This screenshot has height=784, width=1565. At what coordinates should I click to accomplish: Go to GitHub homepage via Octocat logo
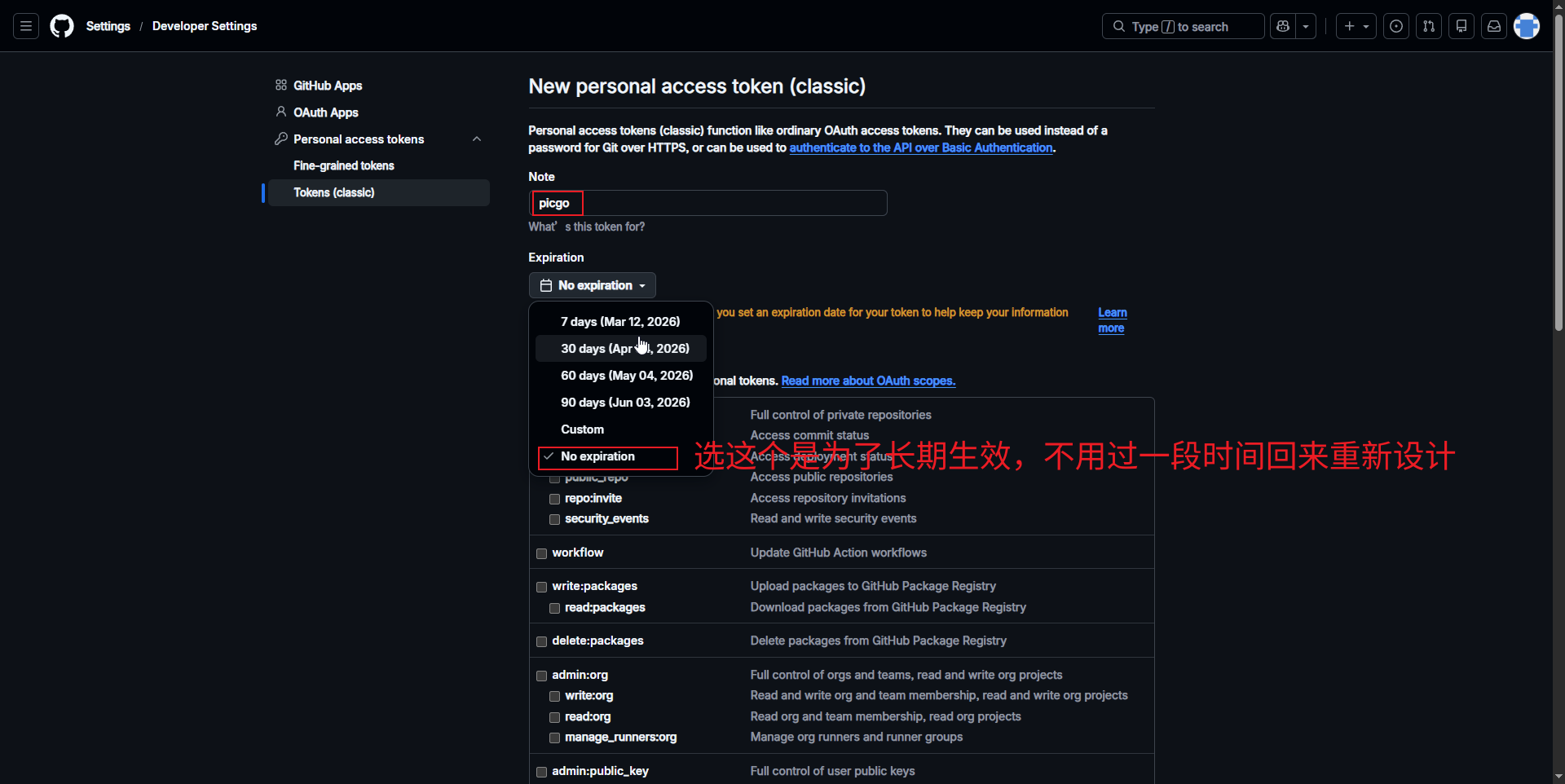[62, 26]
